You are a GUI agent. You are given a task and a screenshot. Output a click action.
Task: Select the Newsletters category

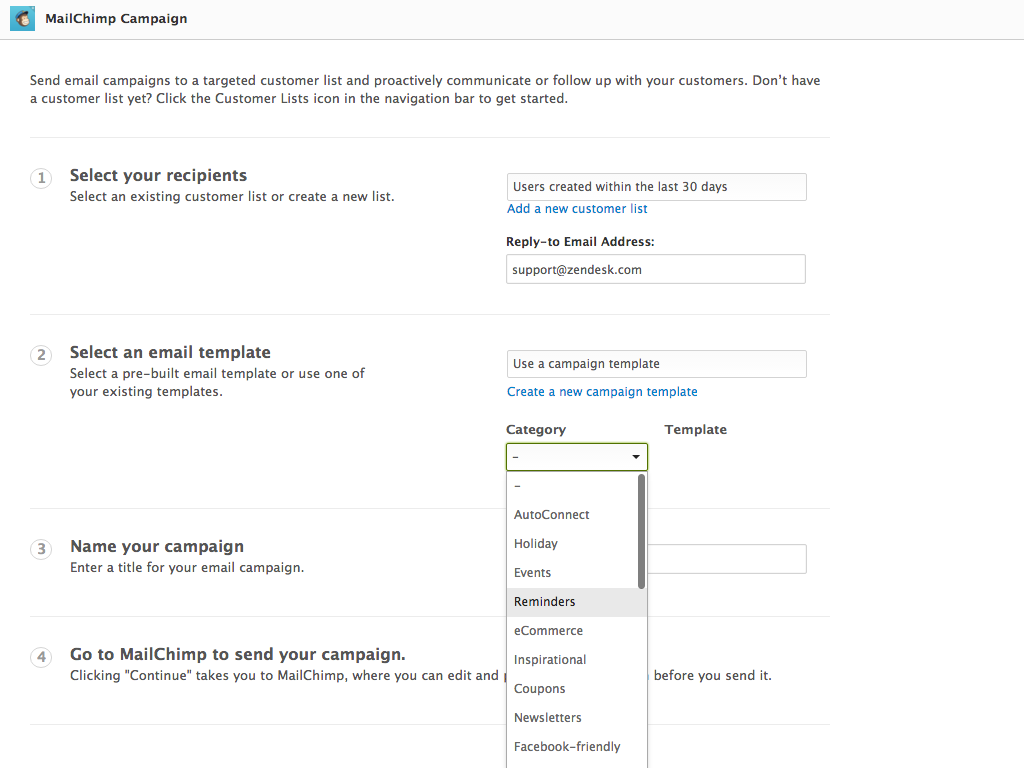pyautogui.click(x=547, y=717)
